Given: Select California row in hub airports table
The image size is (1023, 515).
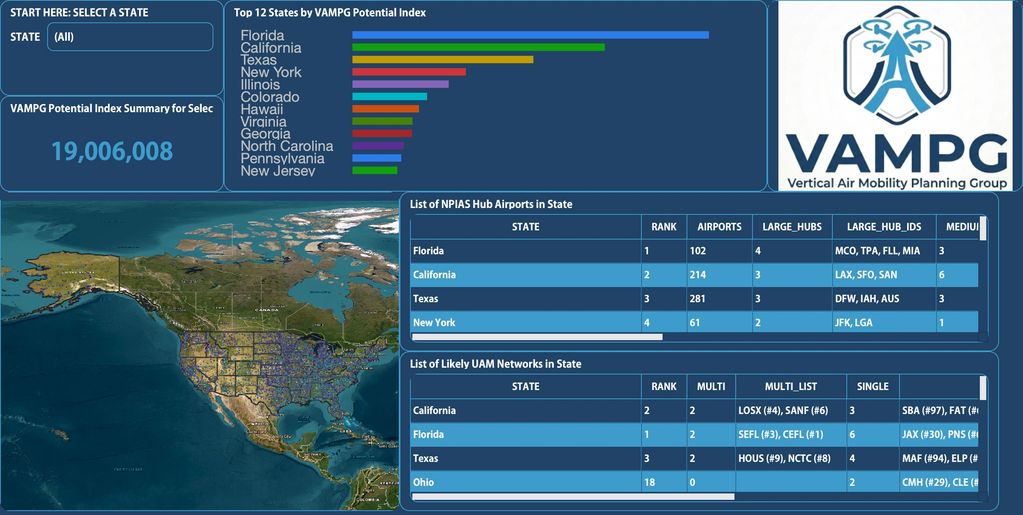Looking at the screenshot, I should (695, 275).
